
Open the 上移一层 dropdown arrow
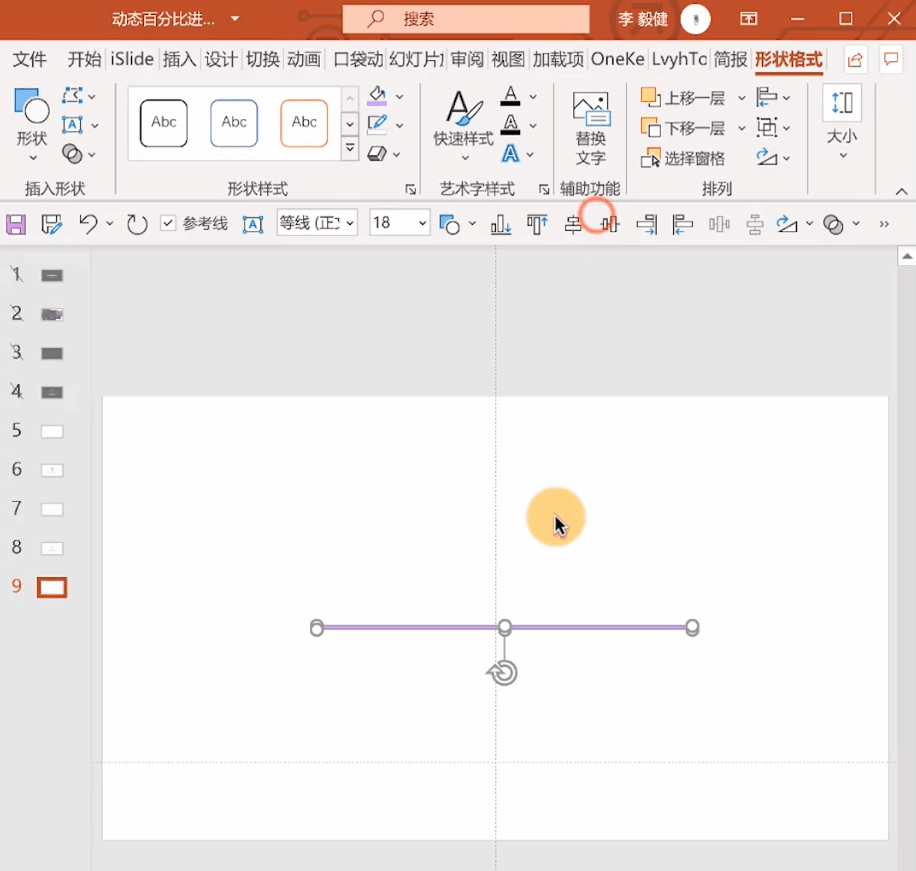[x=741, y=98]
